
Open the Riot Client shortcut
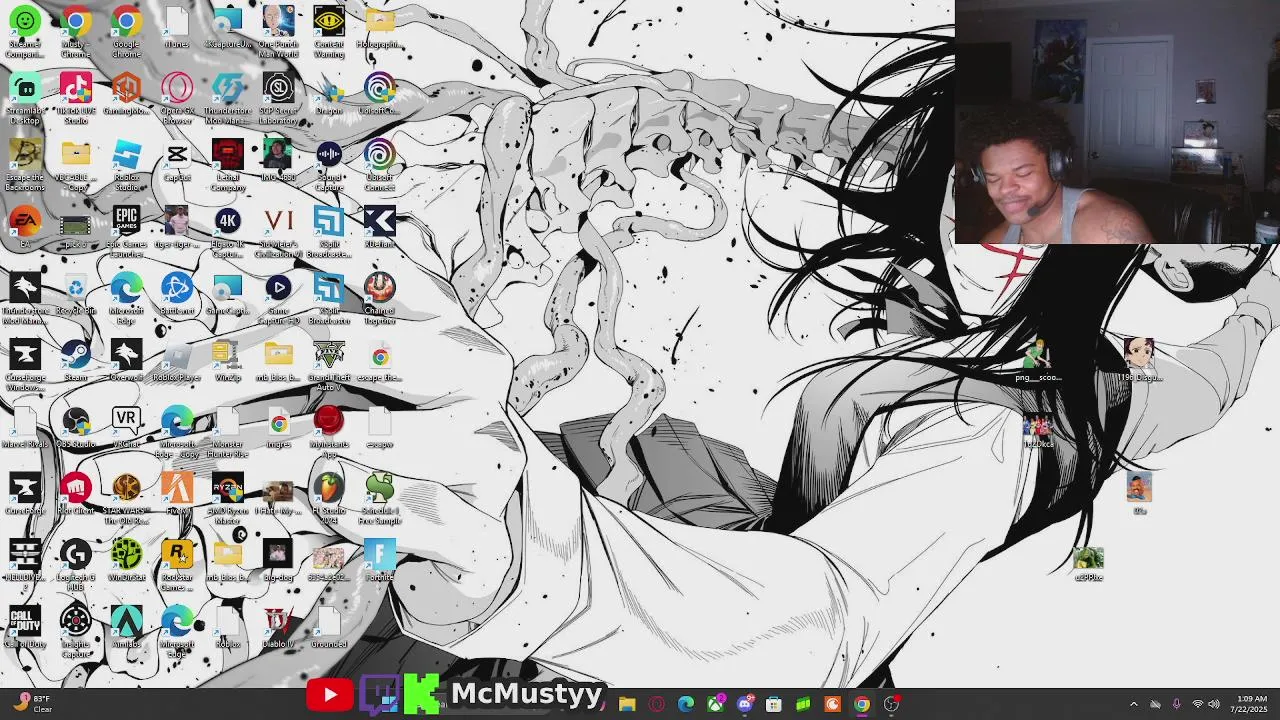tap(76, 494)
